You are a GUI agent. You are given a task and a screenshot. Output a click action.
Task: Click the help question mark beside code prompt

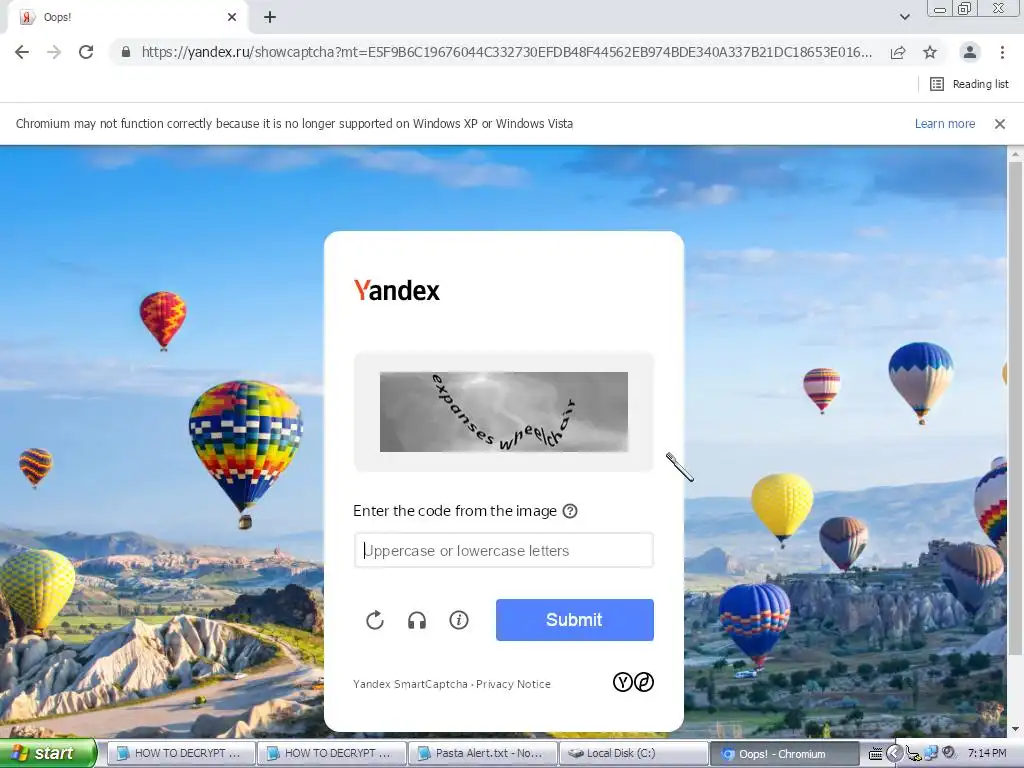coord(570,511)
